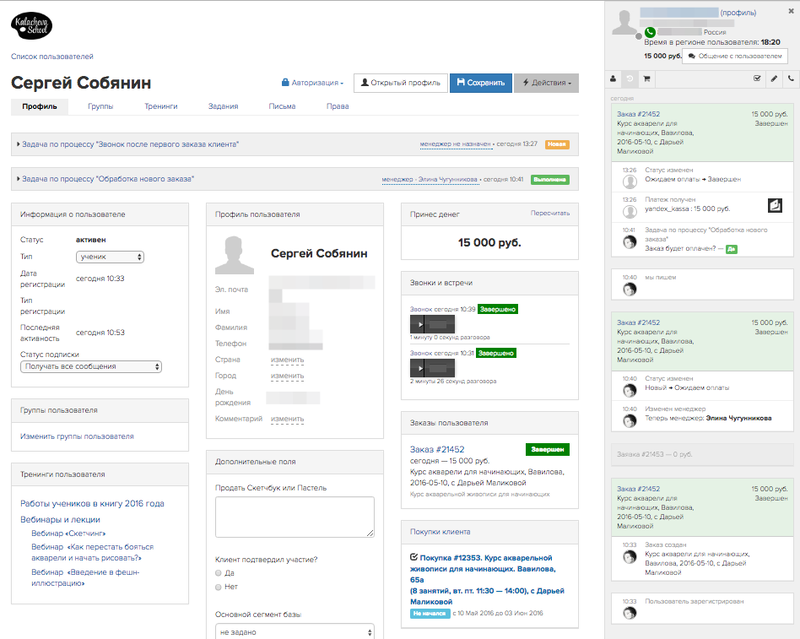Click the green phone call icon
This screenshot has width=800, height=639.
coord(649,32)
